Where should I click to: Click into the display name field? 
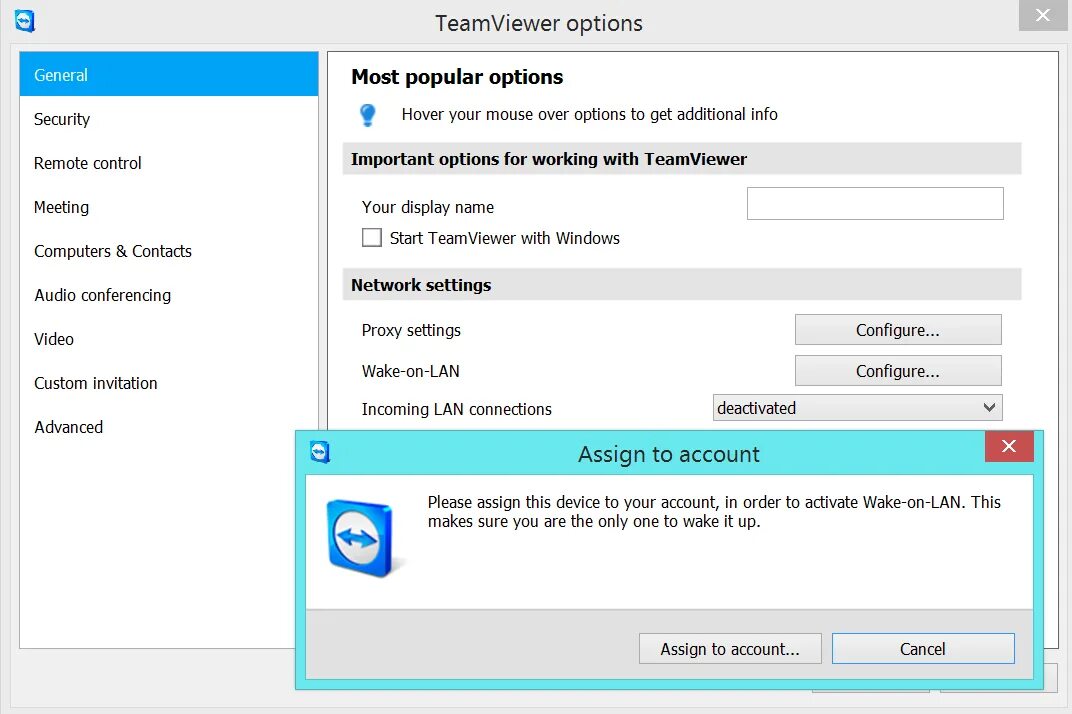875,204
